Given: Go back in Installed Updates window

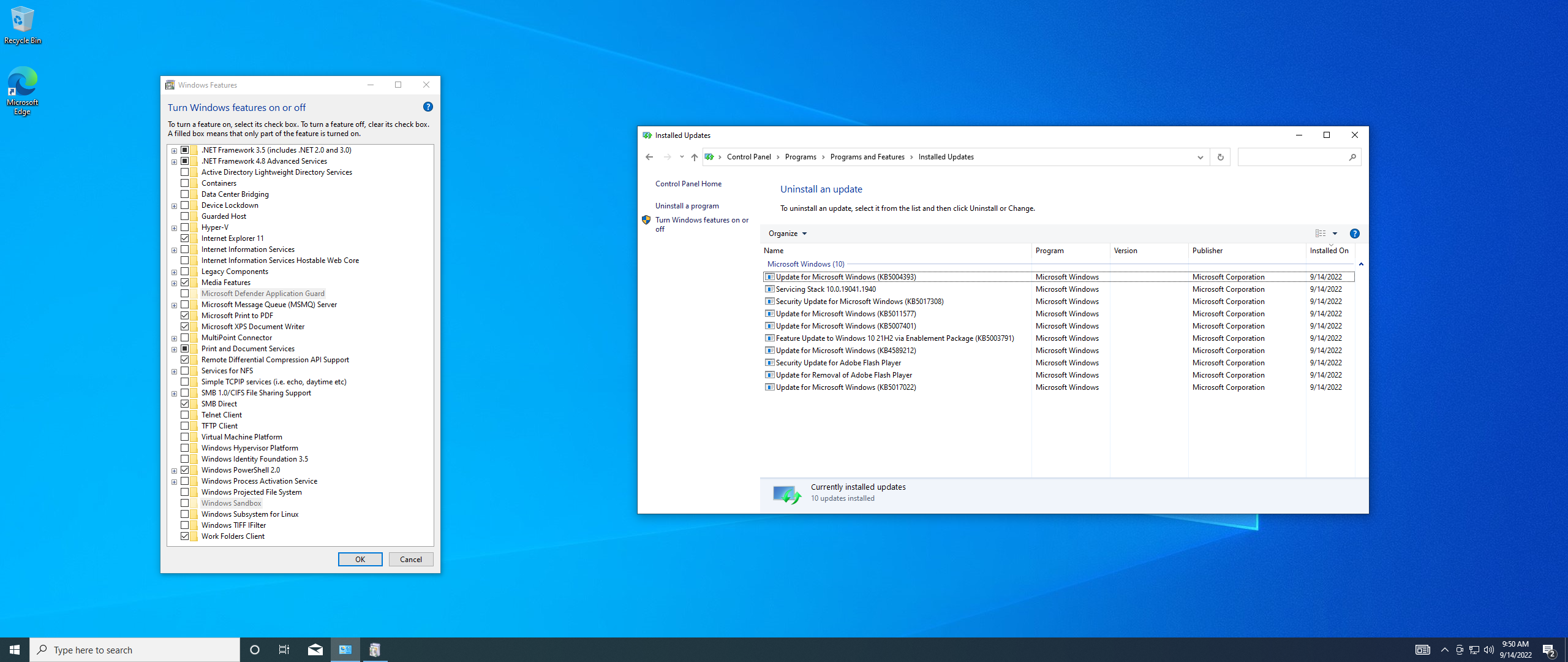Looking at the screenshot, I should click(649, 157).
